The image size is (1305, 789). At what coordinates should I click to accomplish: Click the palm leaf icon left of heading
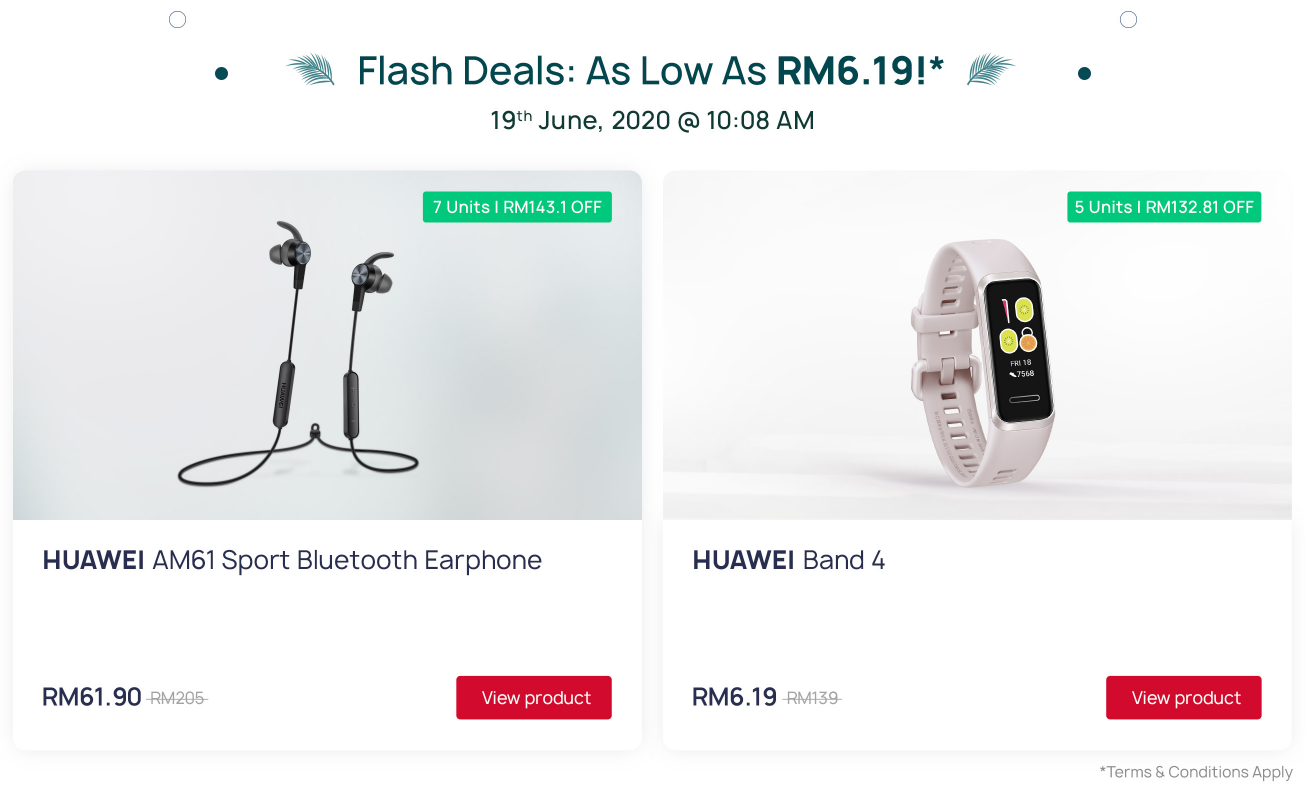(x=310, y=70)
